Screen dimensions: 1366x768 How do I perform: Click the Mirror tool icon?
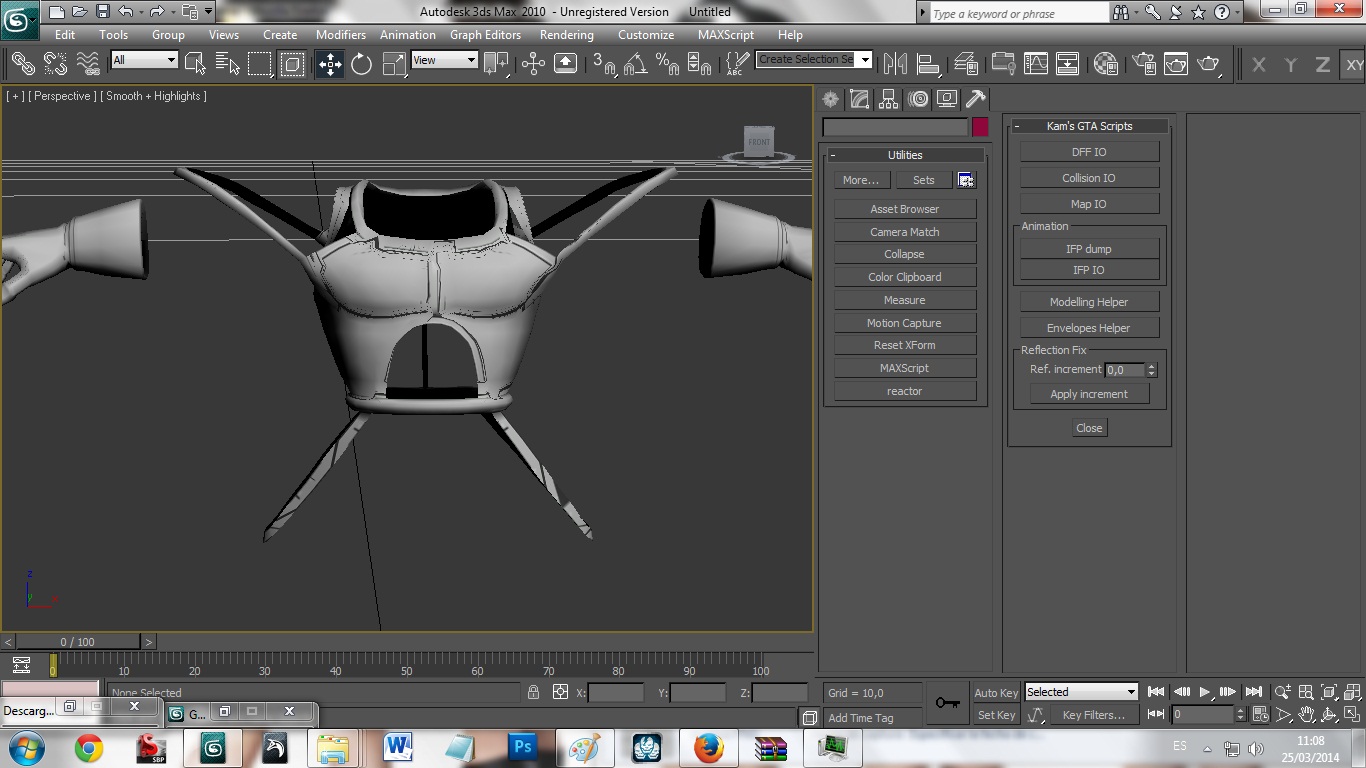pyautogui.click(x=894, y=64)
